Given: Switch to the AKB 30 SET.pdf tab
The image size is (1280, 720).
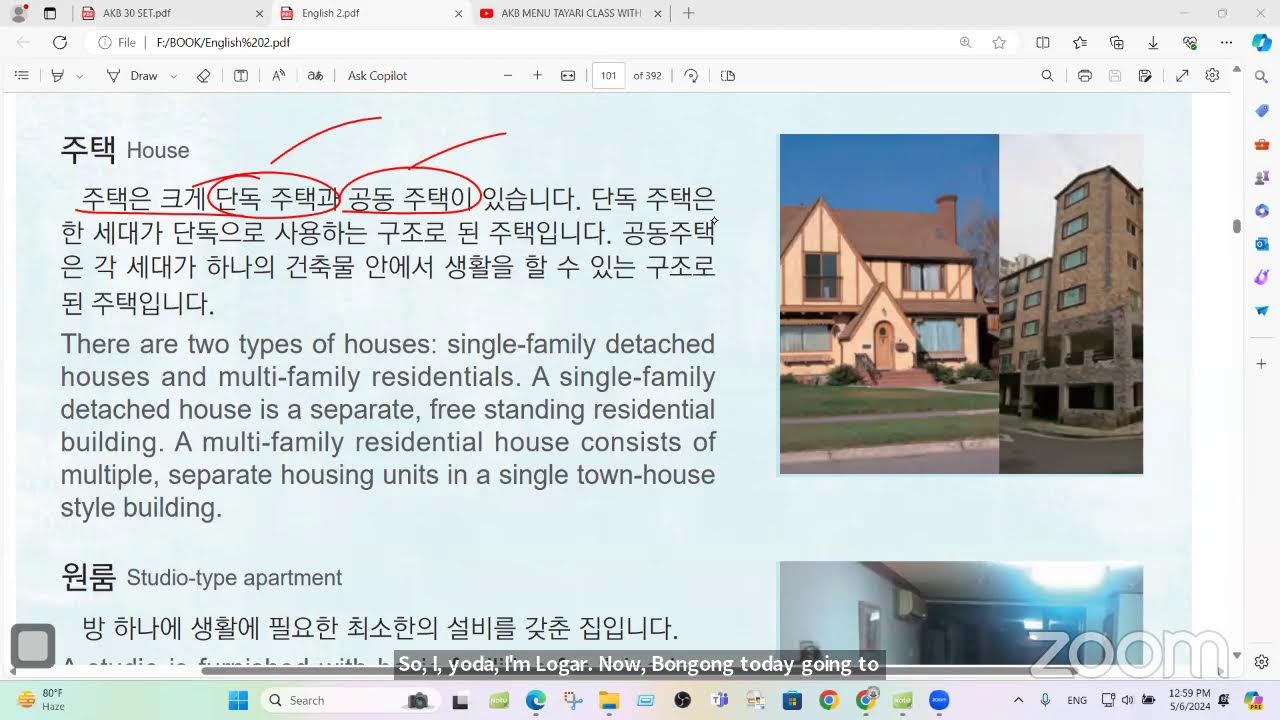Looking at the screenshot, I should pyautogui.click(x=171, y=14).
